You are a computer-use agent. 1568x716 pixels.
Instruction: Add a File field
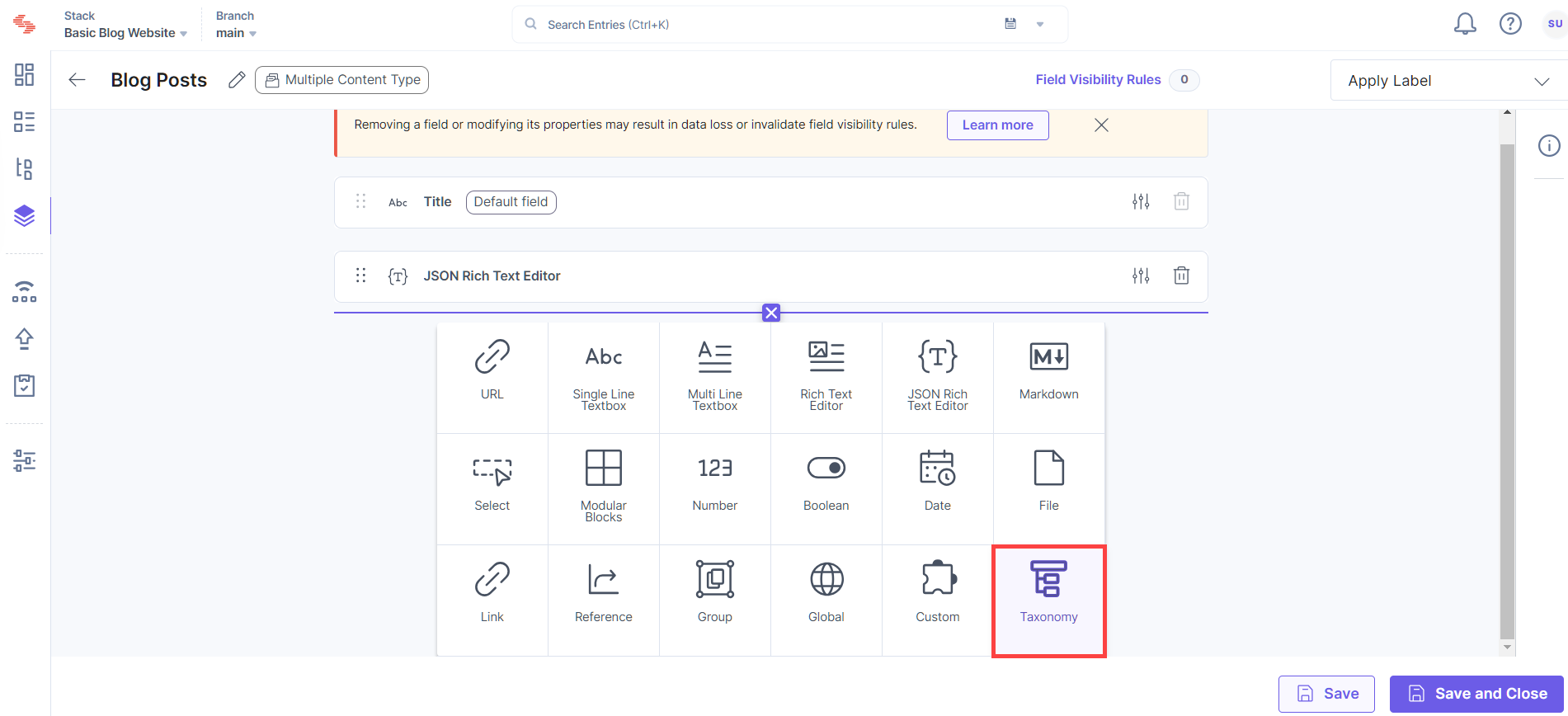click(x=1049, y=489)
